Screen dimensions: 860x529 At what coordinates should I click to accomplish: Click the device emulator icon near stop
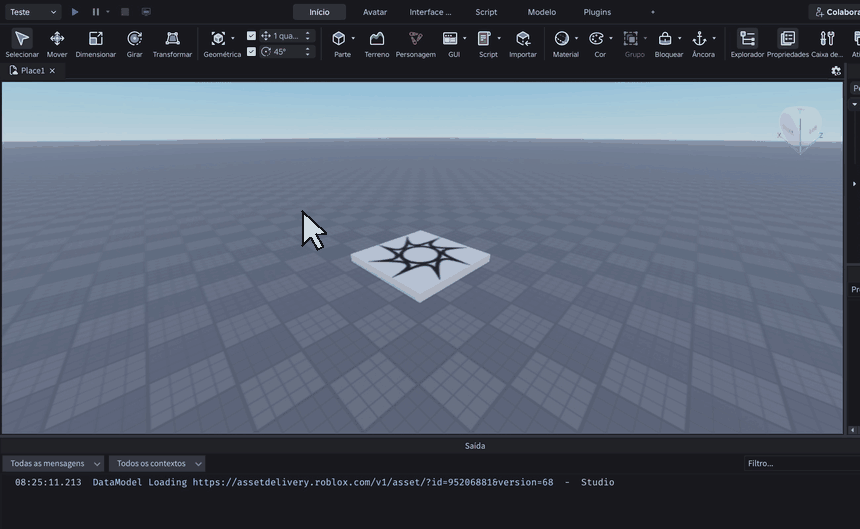[146, 12]
